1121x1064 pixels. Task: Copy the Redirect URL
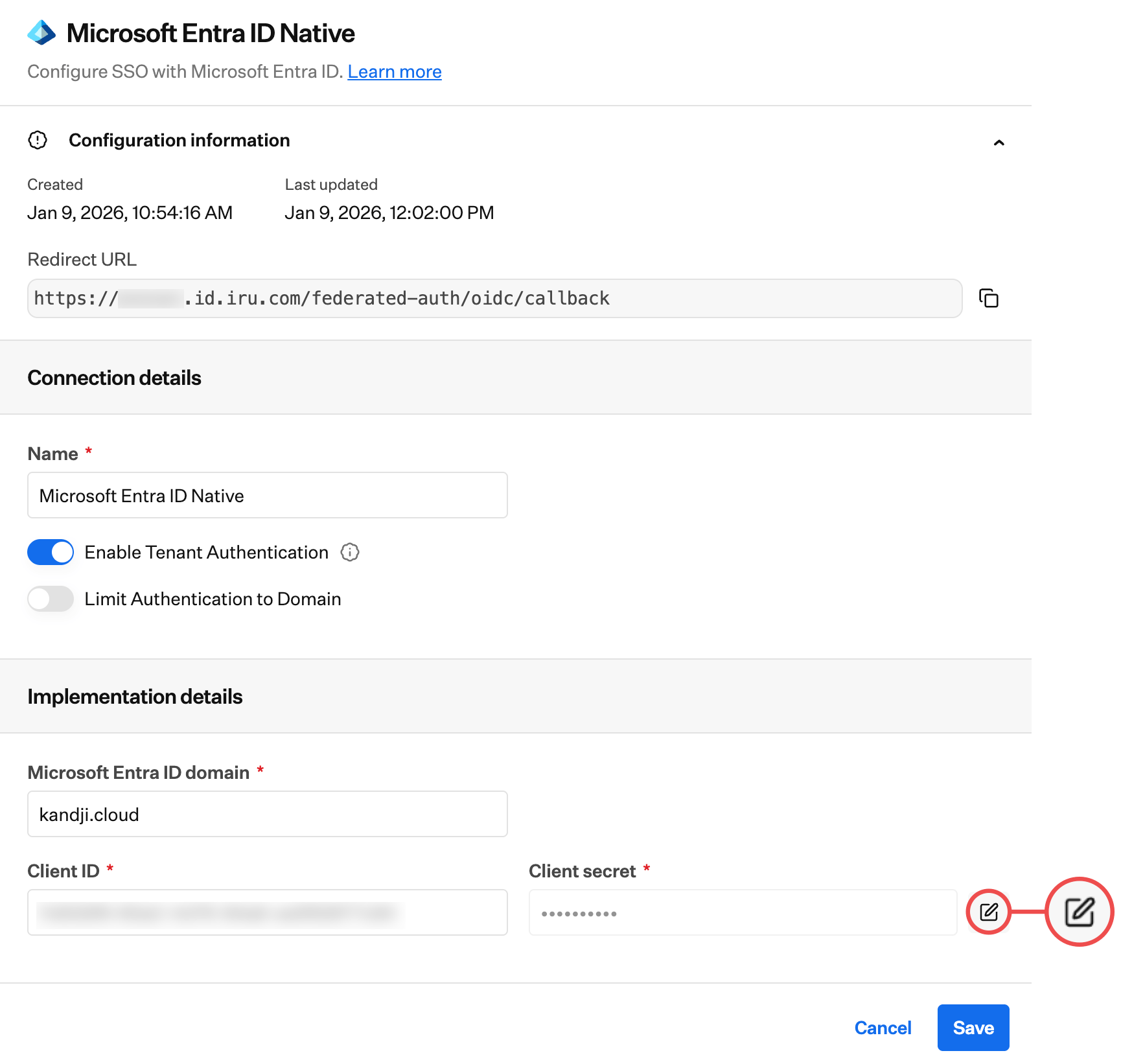point(989,298)
